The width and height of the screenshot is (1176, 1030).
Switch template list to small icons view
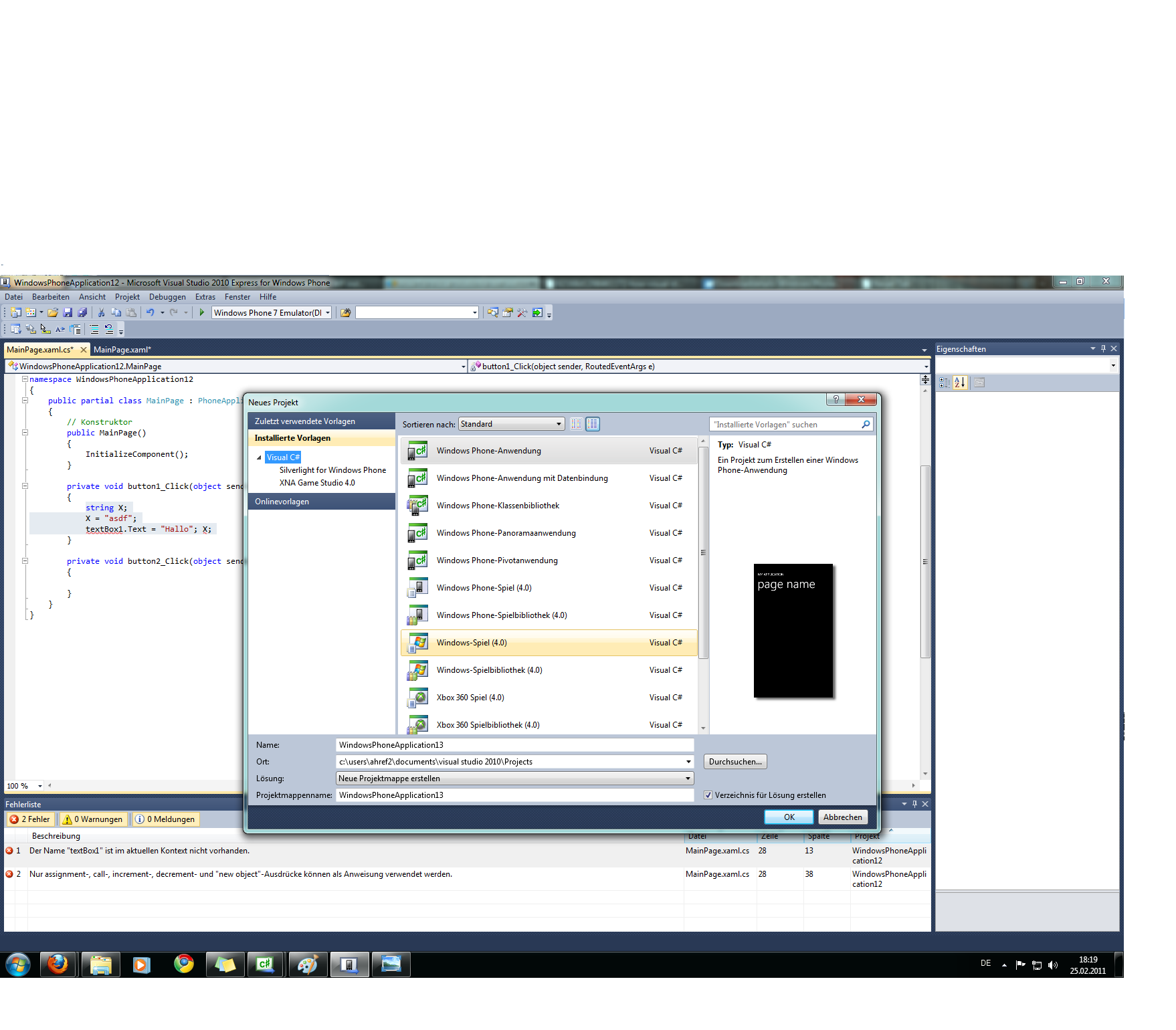click(577, 424)
